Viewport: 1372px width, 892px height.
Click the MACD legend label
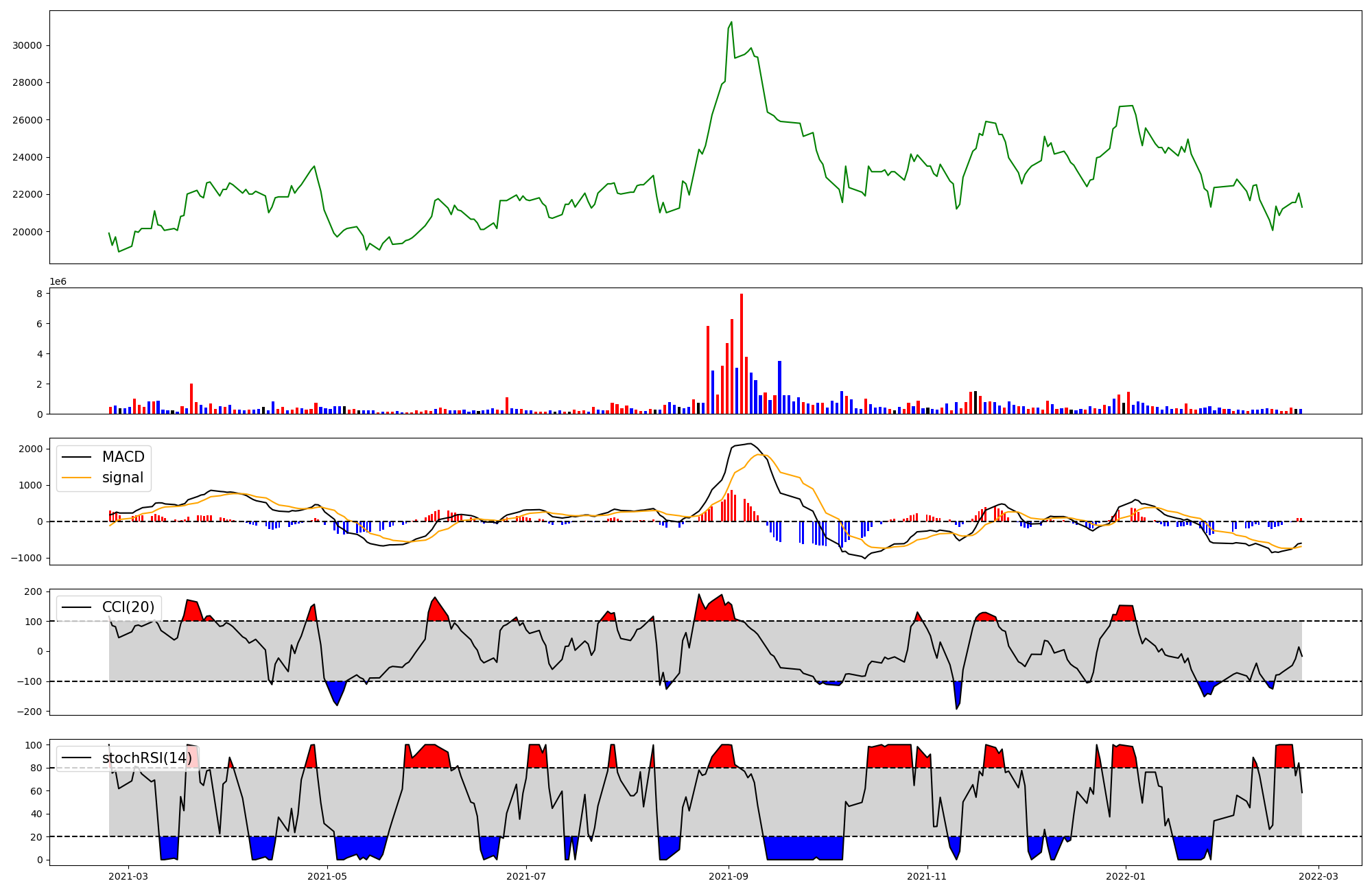coord(123,457)
